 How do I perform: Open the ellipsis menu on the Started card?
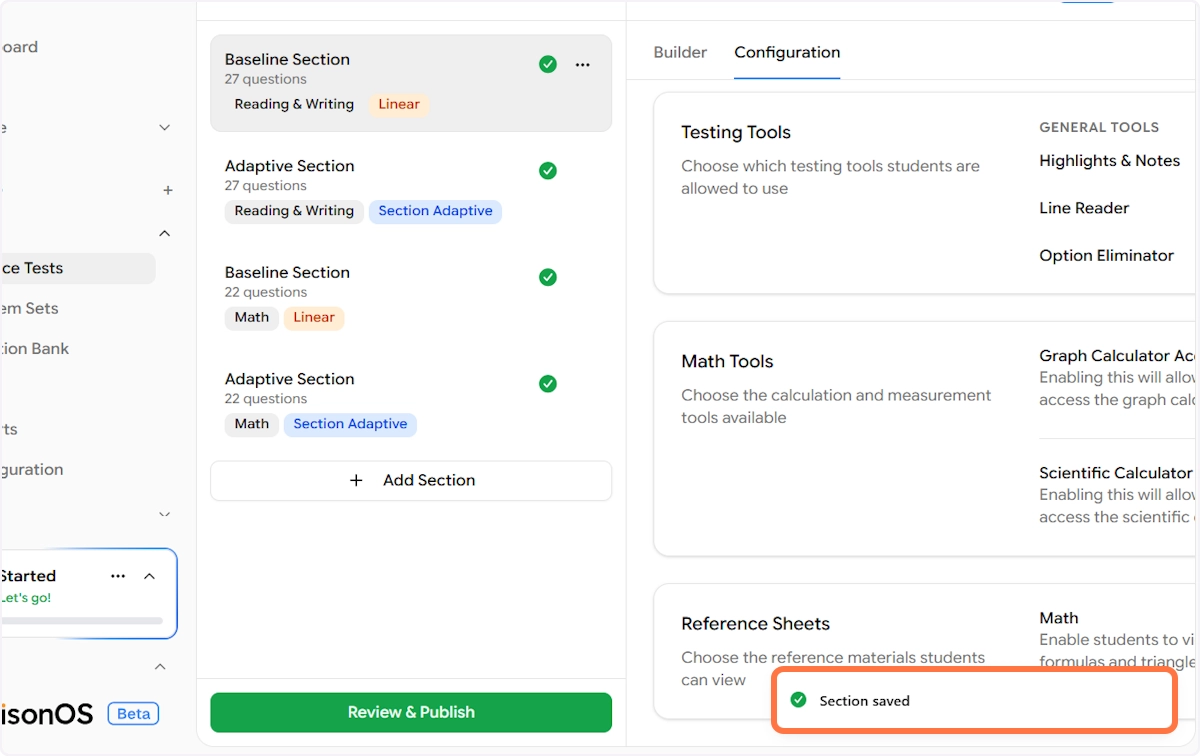point(118,576)
